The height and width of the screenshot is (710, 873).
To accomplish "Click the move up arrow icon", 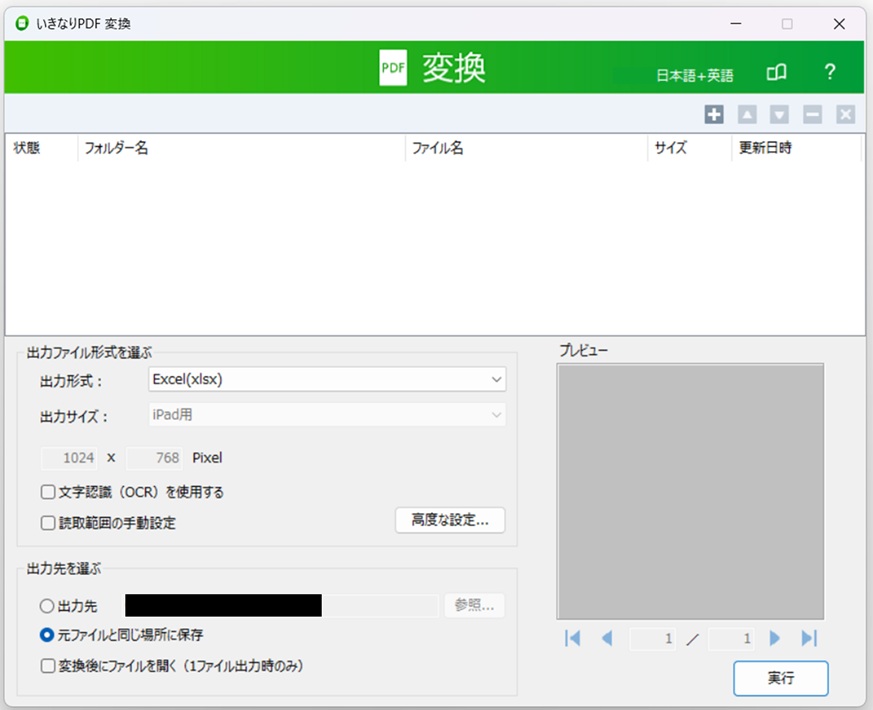I will (746, 115).
